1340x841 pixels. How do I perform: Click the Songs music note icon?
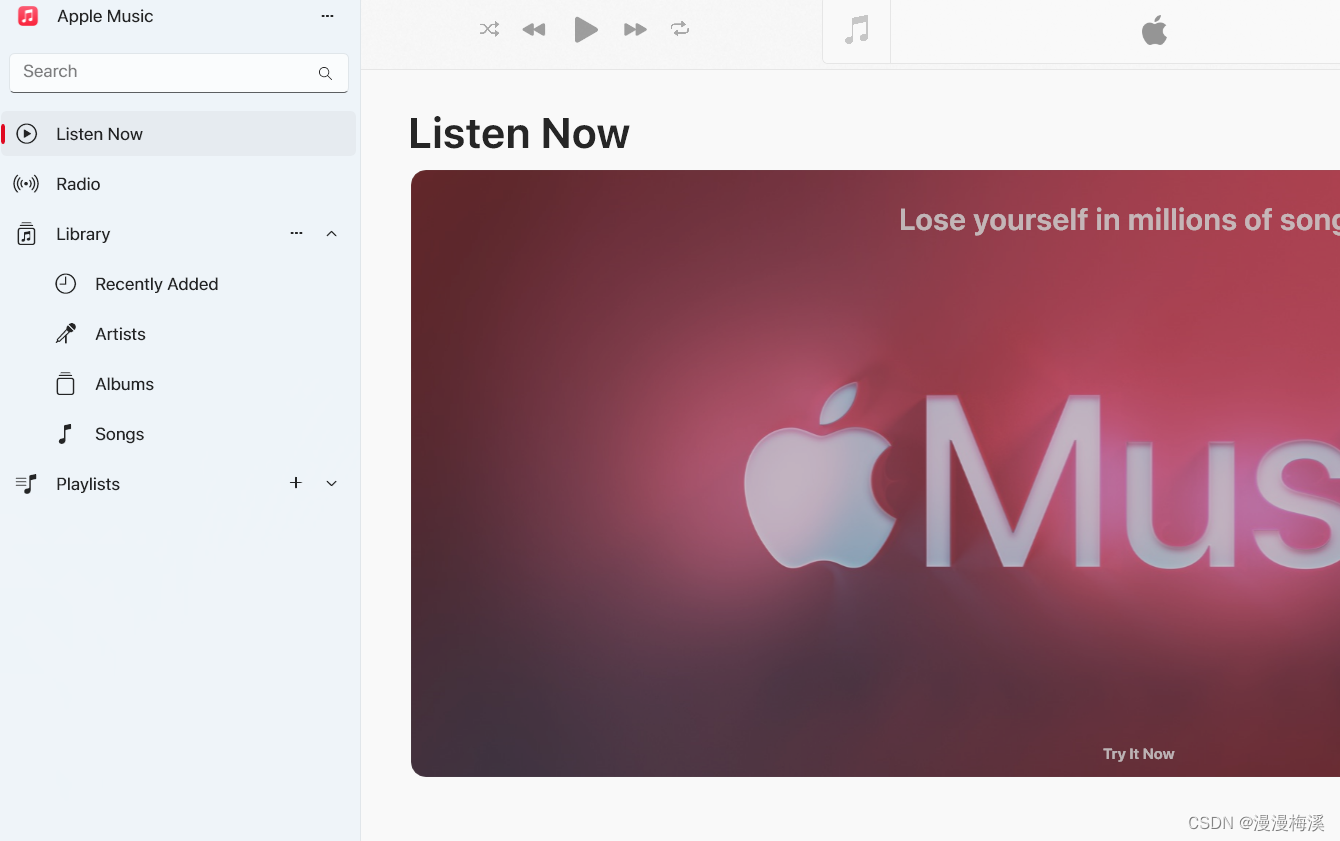point(65,434)
